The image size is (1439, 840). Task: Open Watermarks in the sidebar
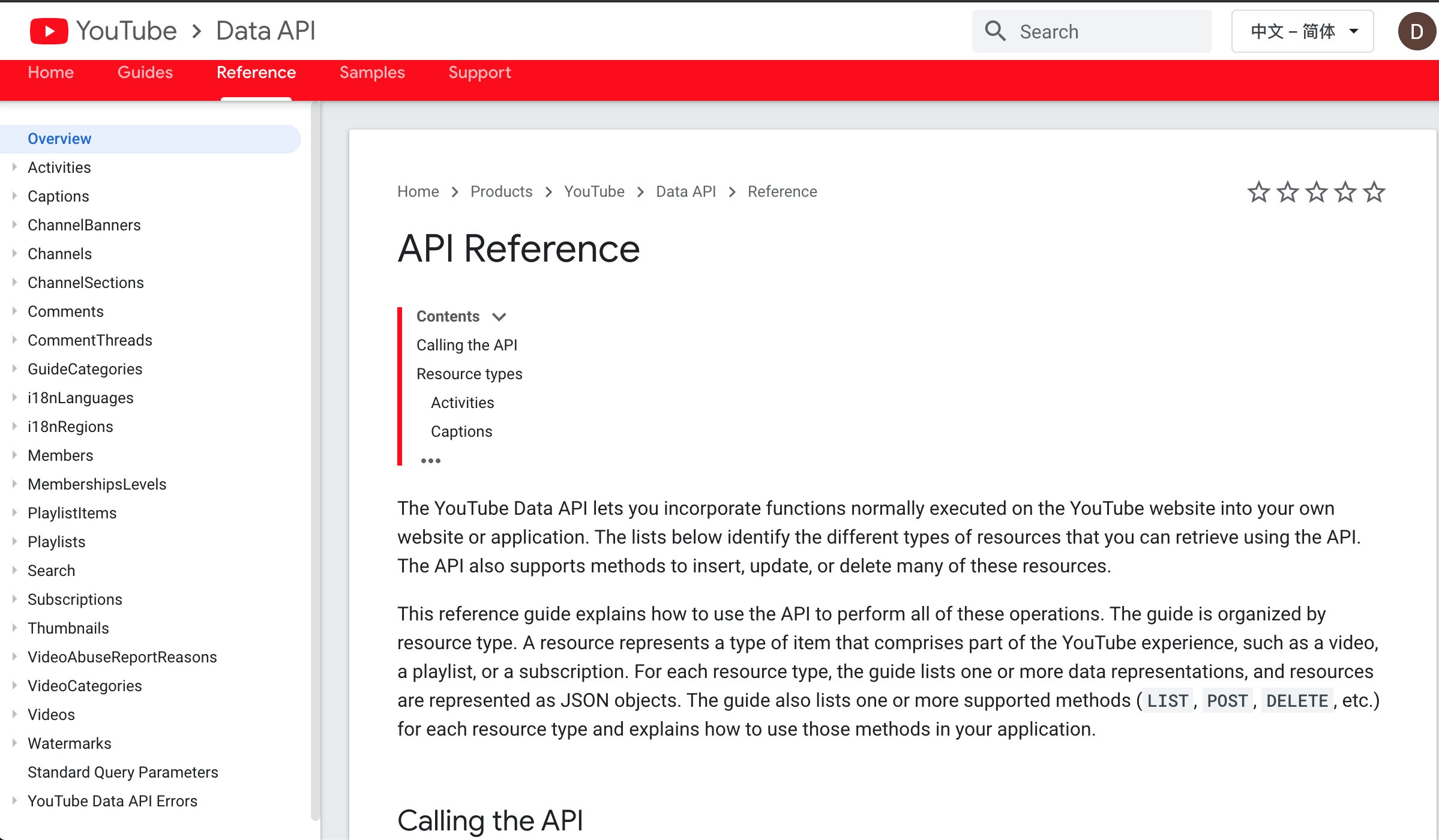pos(70,743)
